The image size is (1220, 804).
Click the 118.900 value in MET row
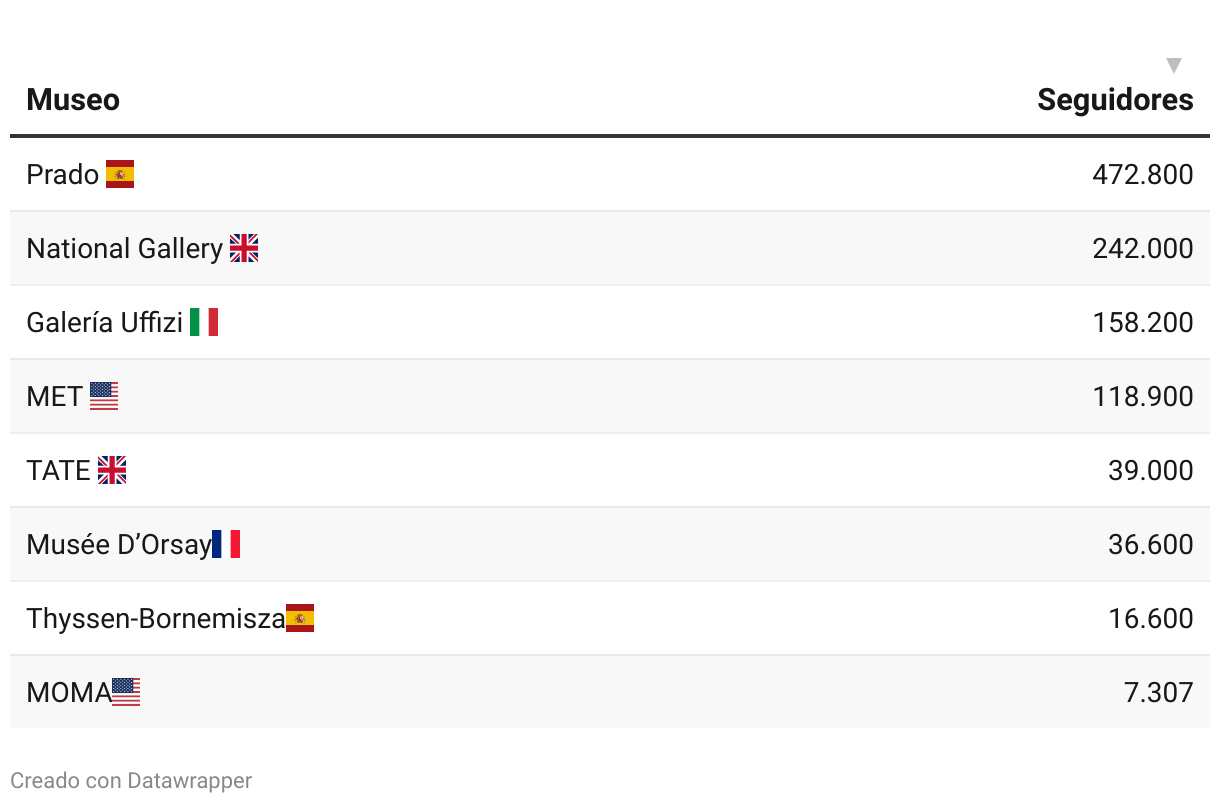coord(1143,396)
